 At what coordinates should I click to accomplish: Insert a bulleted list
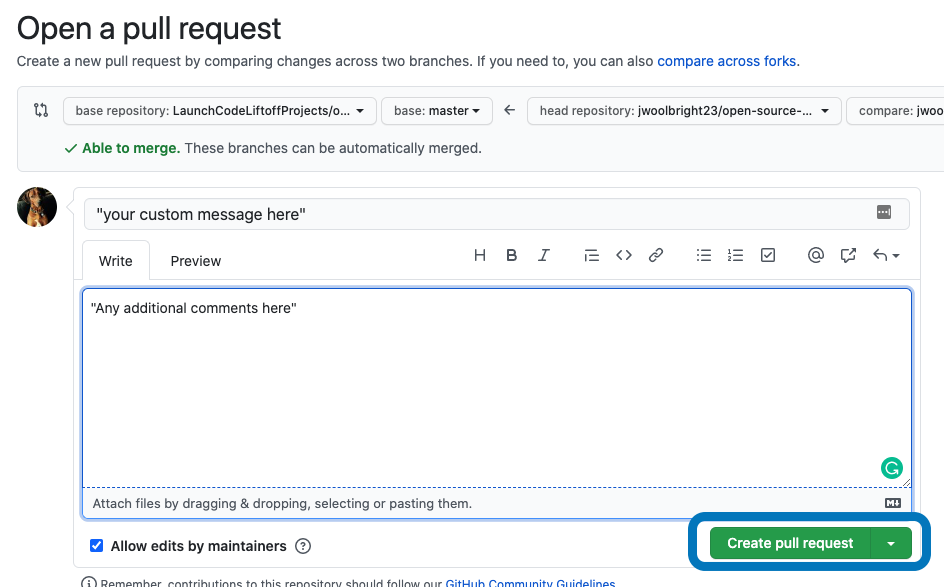[x=704, y=256]
